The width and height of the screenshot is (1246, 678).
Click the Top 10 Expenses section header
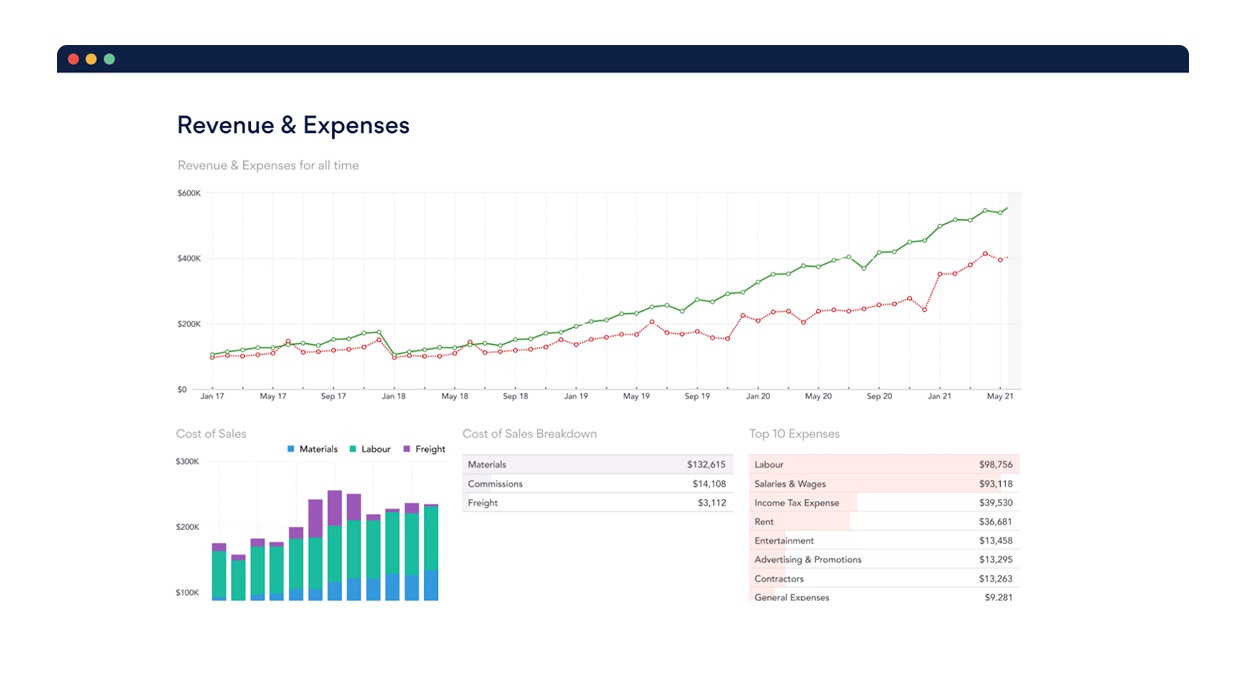(794, 433)
